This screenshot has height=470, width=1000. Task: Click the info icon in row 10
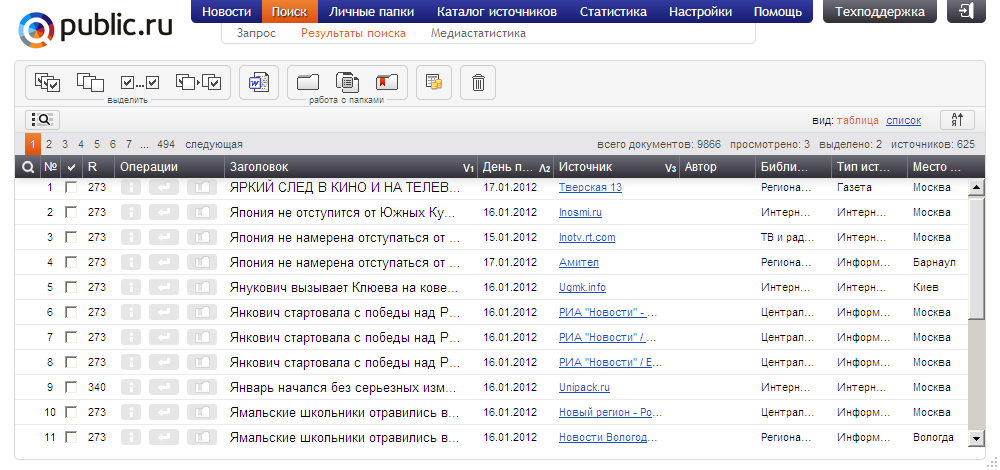point(131,413)
